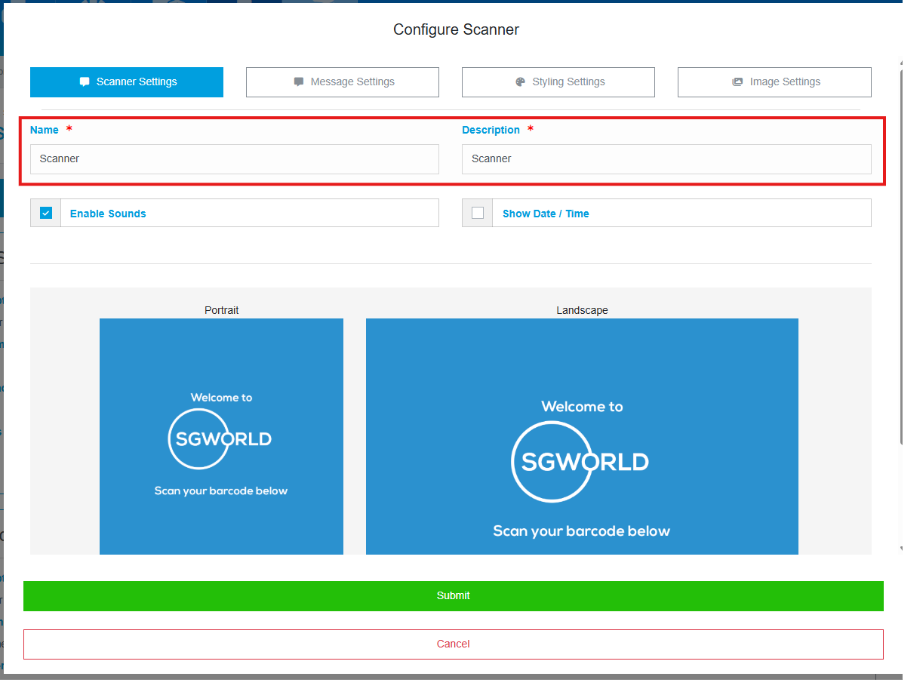This screenshot has height=681, width=903.
Task: Enable the Show Date / Time checkbox
Action: click(x=478, y=213)
